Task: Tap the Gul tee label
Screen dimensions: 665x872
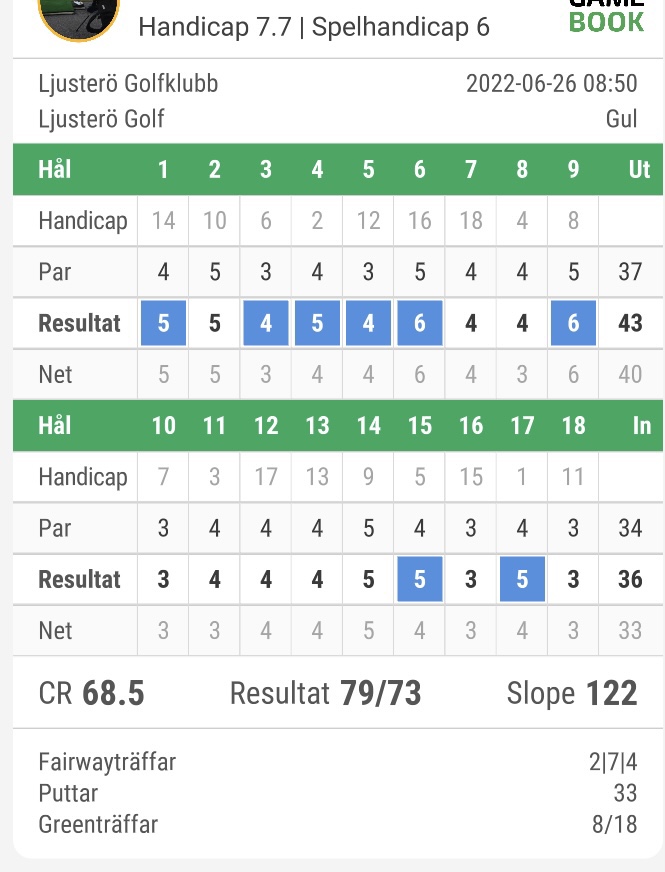Action: 622,118
